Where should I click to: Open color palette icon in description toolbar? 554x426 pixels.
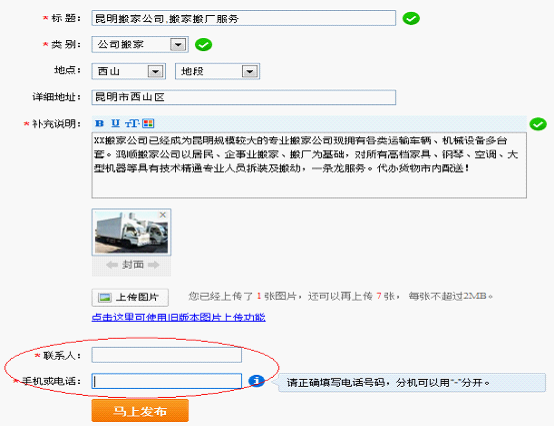point(148,123)
